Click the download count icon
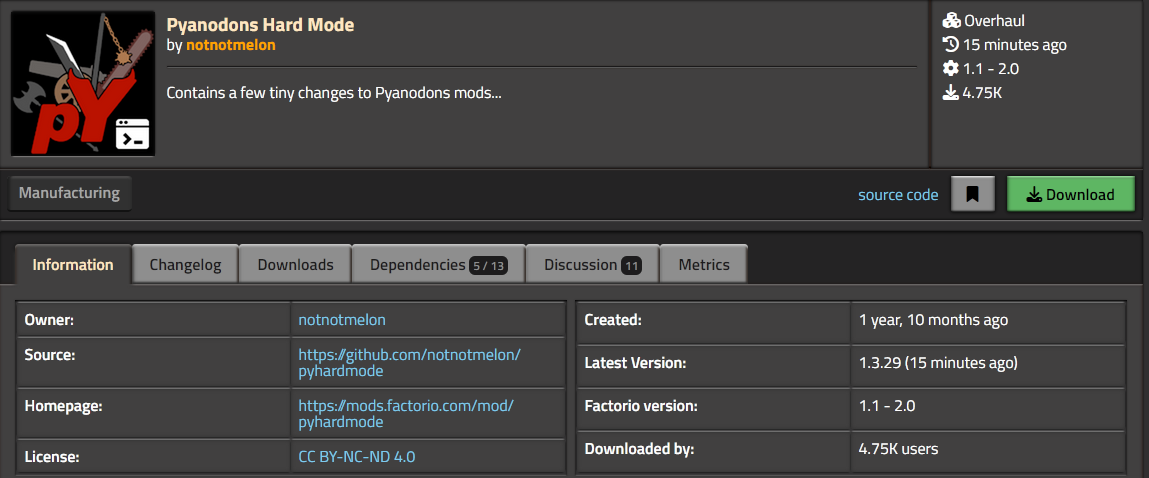The image size is (1149, 478). pyautogui.click(x=950, y=93)
